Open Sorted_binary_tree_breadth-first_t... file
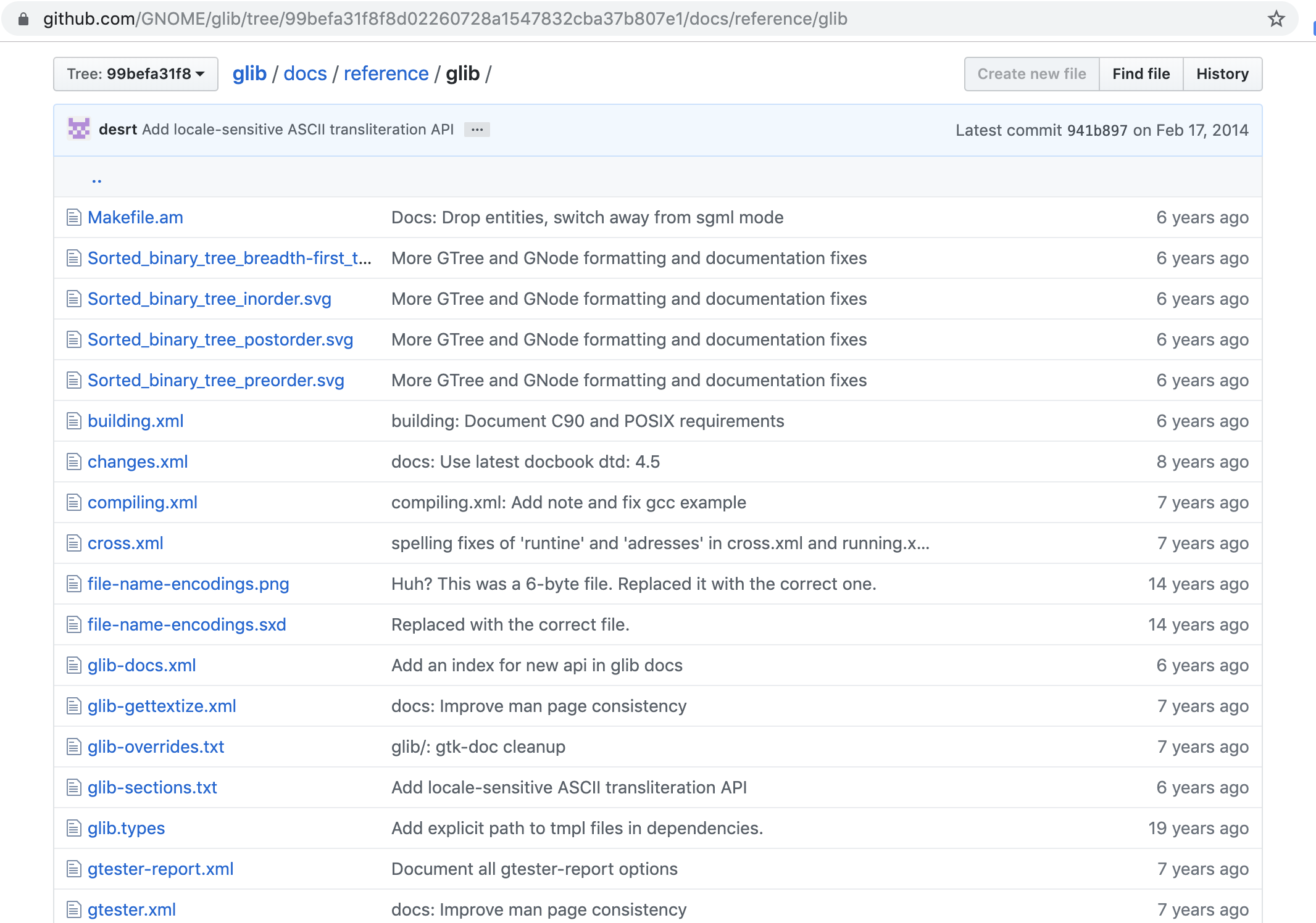 (230, 259)
